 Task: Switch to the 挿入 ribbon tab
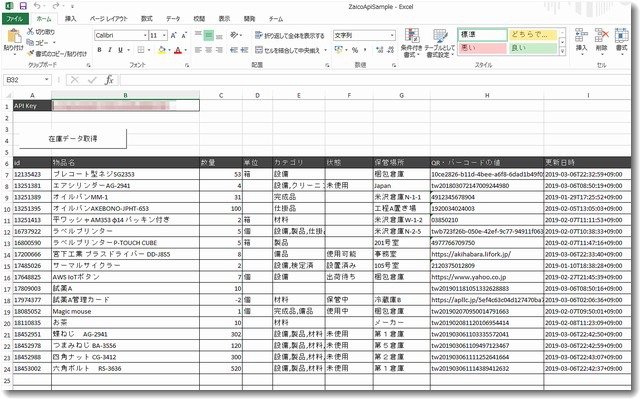coord(70,19)
